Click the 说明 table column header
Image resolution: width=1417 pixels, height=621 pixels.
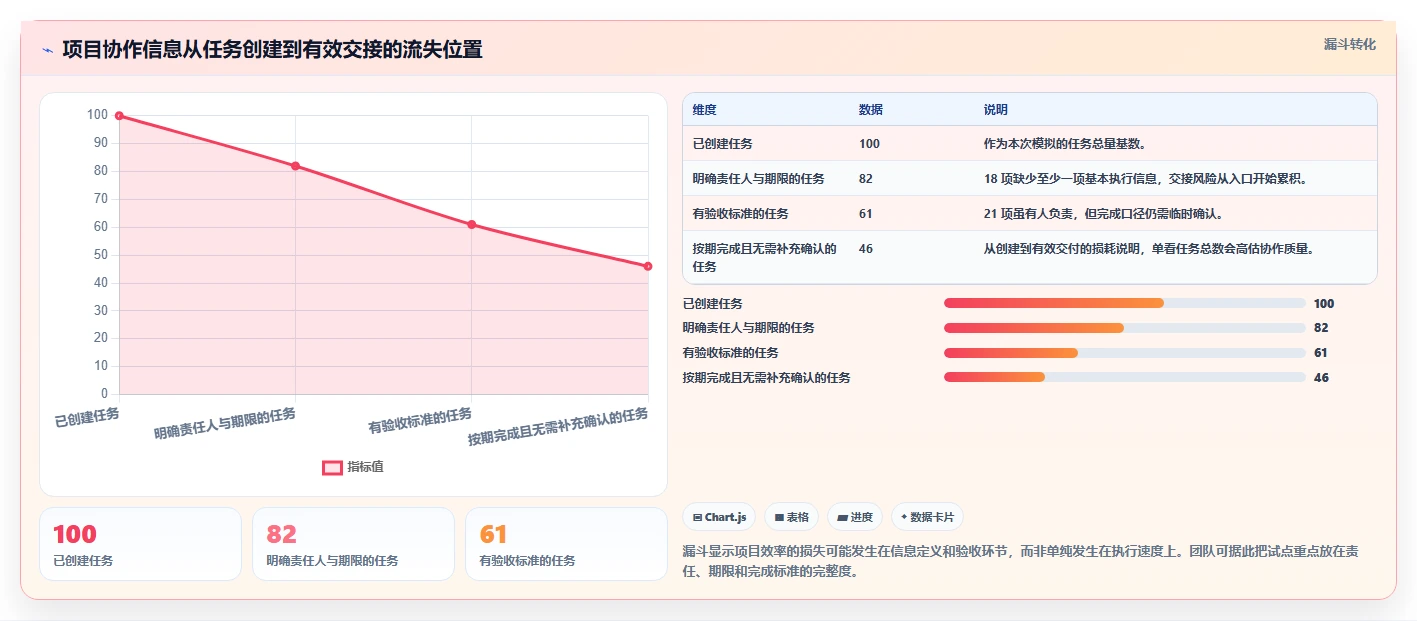coord(995,110)
